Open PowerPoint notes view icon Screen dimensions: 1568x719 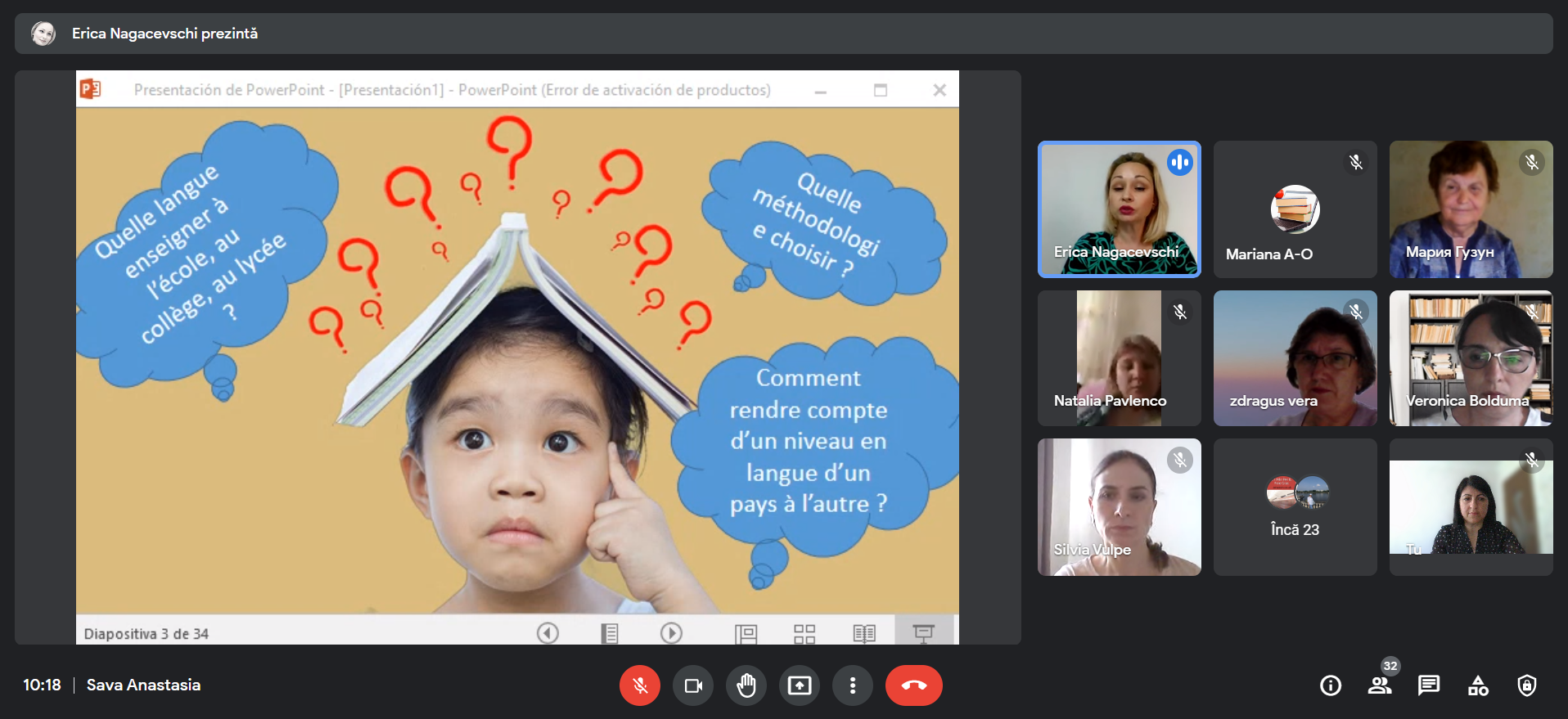coord(610,633)
